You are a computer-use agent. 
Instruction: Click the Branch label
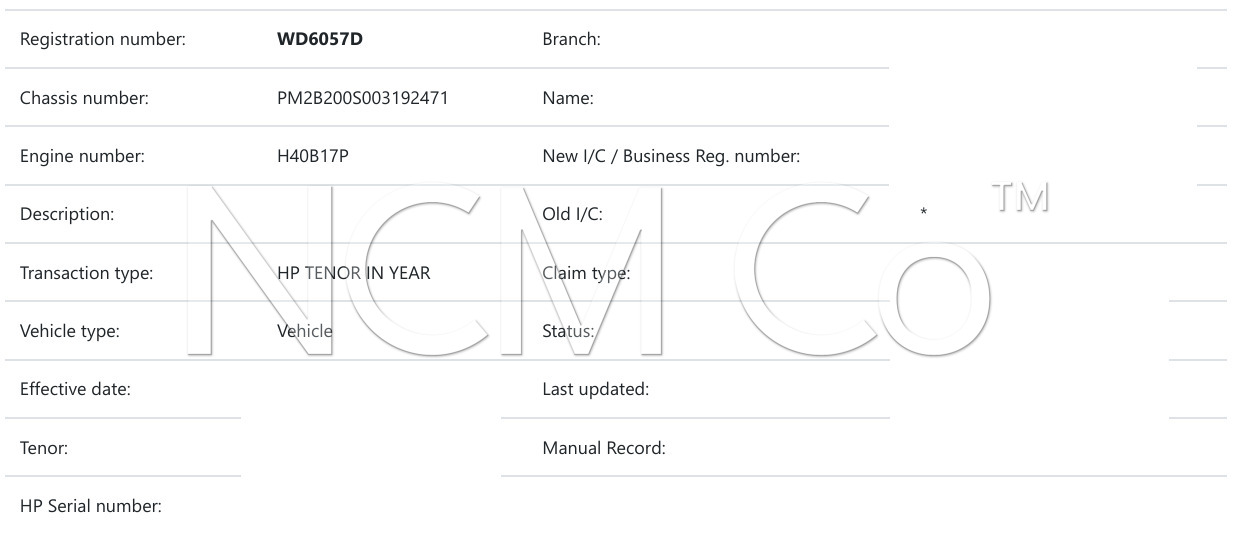tap(571, 40)
